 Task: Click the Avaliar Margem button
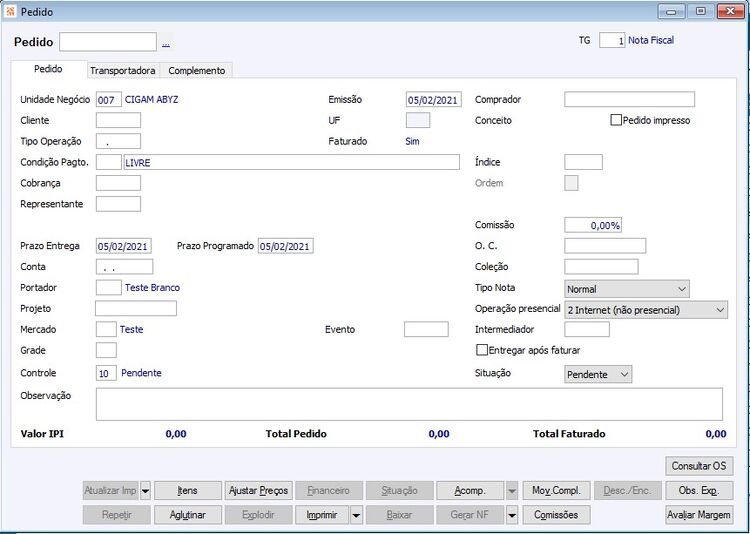pyautogui.click(x=699, y=515)
